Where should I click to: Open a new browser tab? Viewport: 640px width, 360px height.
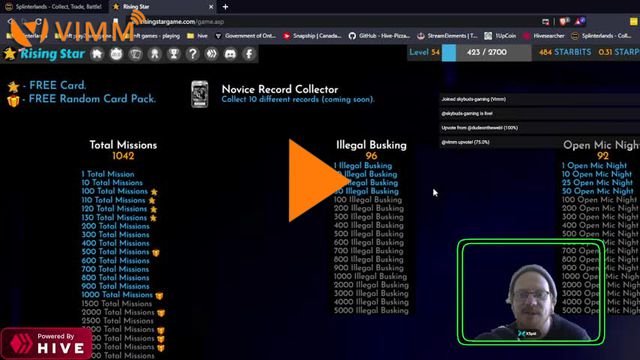tap(225, 7)
